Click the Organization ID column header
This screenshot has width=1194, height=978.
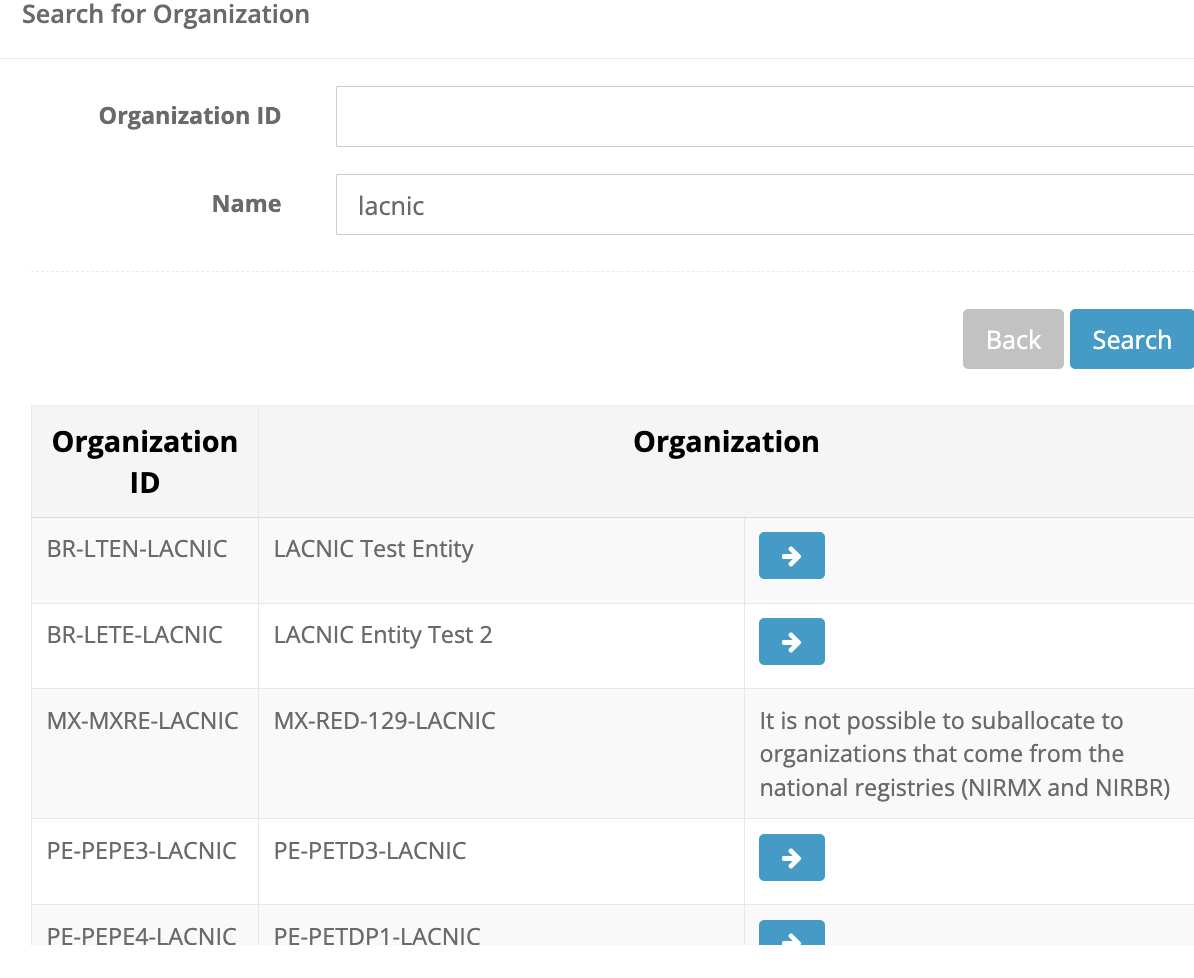click(x=145, y=462)
